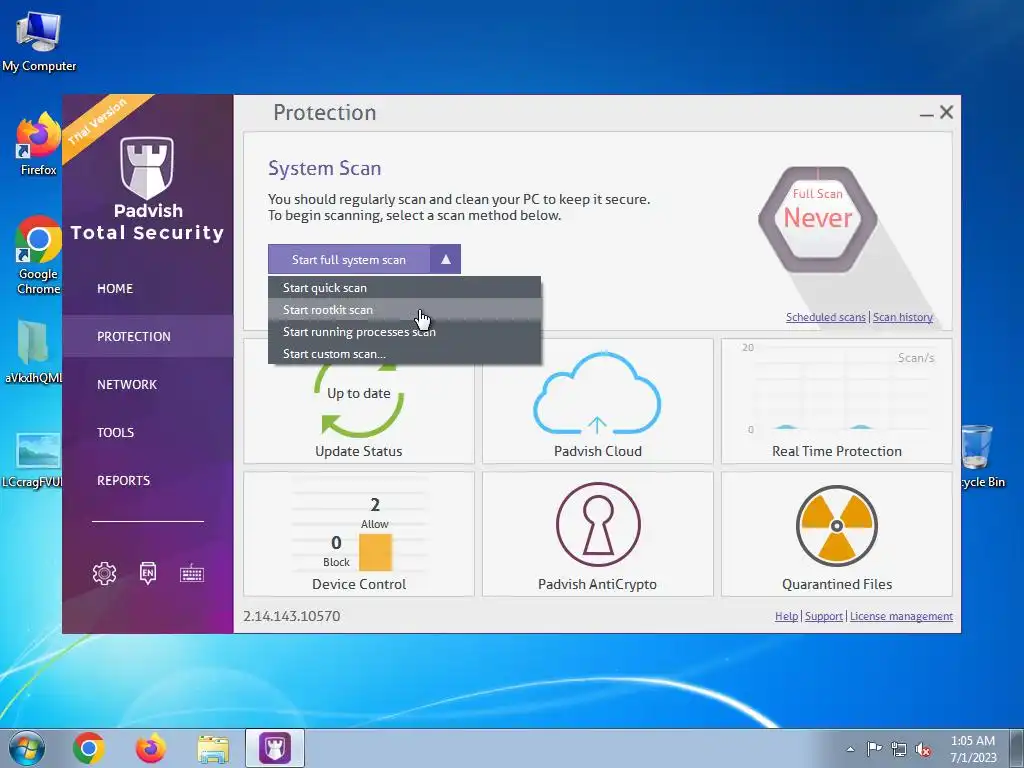This screenshot has height=768, width=1024.
Task: Click the Up to date status text
Action: pos(359,393)
